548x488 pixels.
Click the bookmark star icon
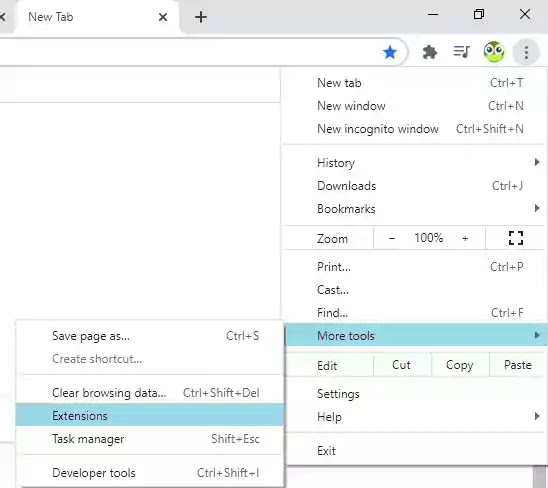pyautogui.click(x=389, y=52)
